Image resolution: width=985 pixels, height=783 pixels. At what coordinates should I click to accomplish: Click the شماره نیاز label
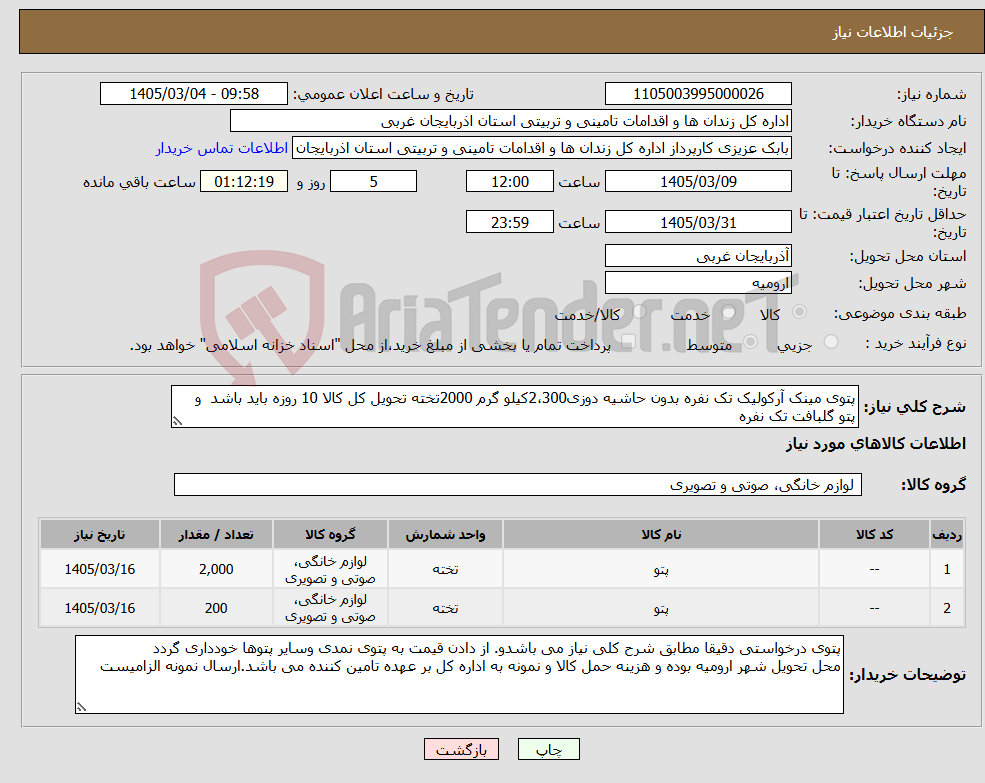tap(932, 94)
